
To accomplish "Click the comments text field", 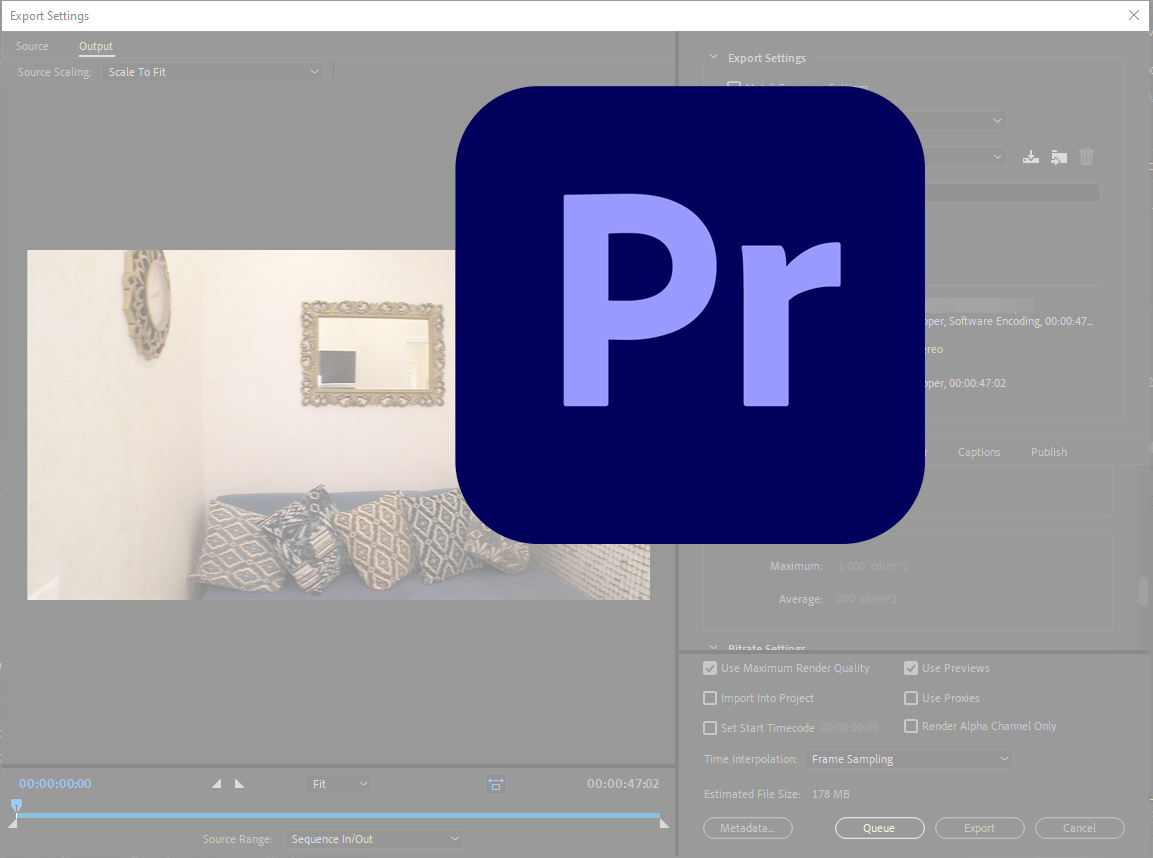I will tap(1013, 193).
